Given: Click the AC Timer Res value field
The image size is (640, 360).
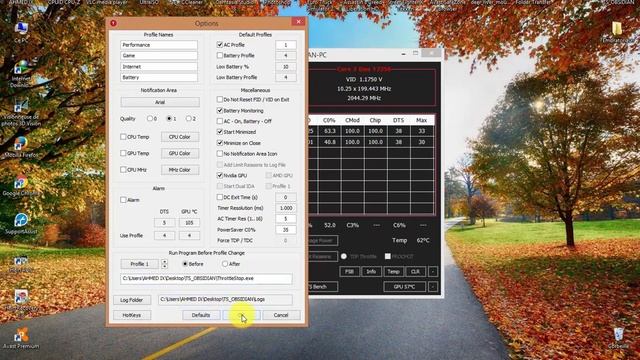Looking at the screenshot, I should click(286, 219).
